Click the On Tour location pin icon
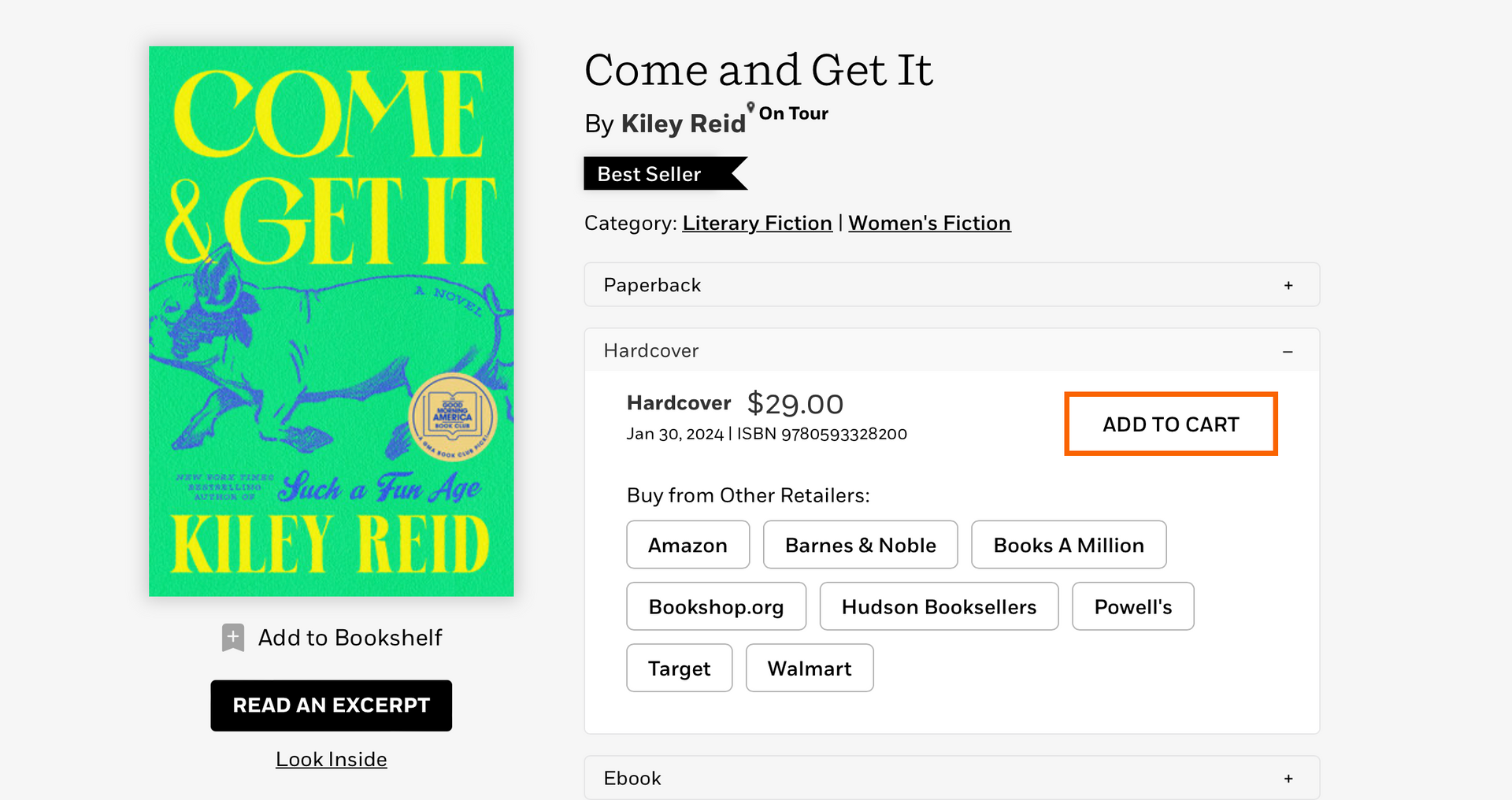Screen dimensions: 1512x800 (x=751, y=108)
